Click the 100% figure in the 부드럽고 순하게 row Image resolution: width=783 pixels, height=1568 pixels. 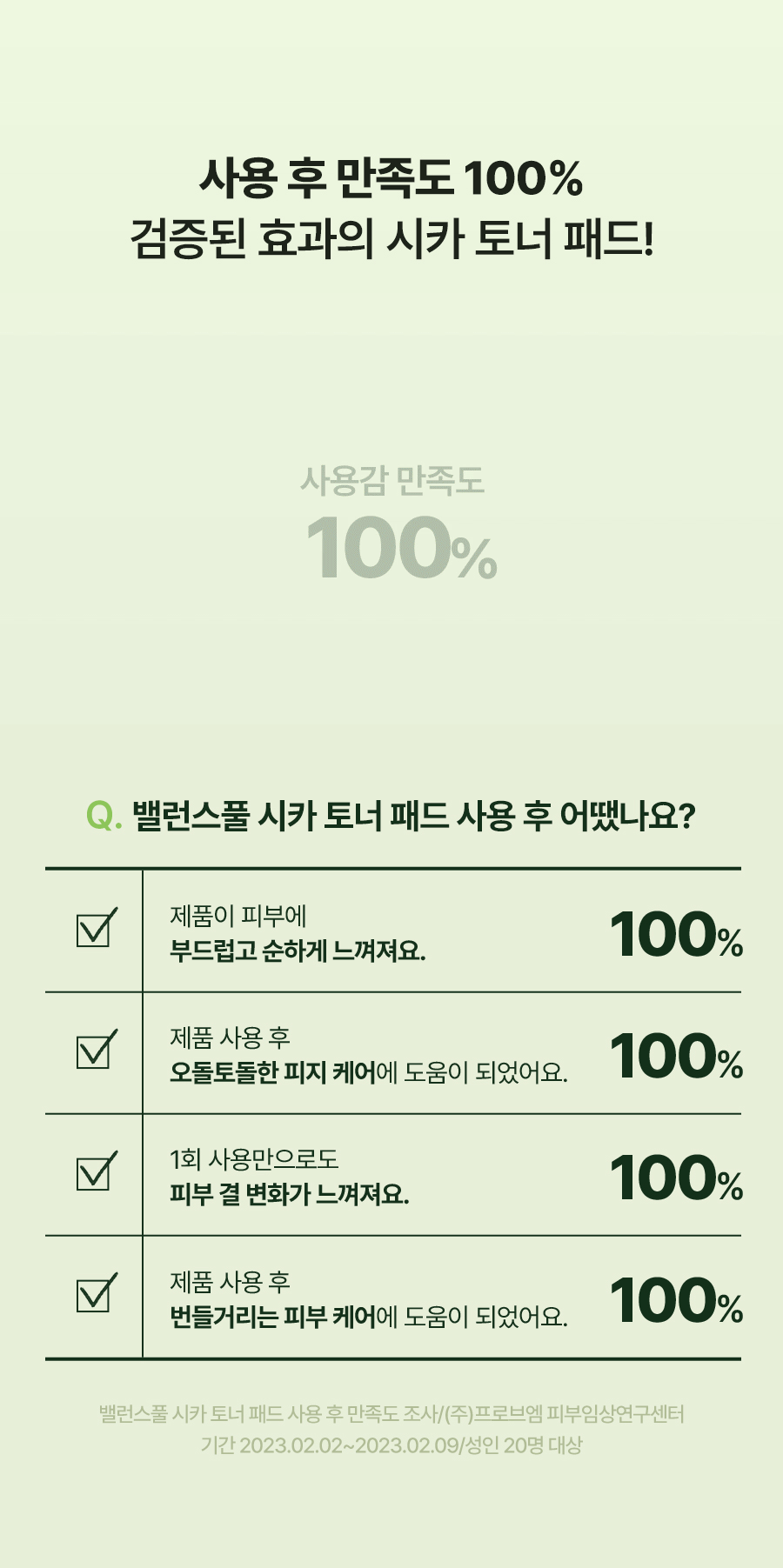coord(676,935)
